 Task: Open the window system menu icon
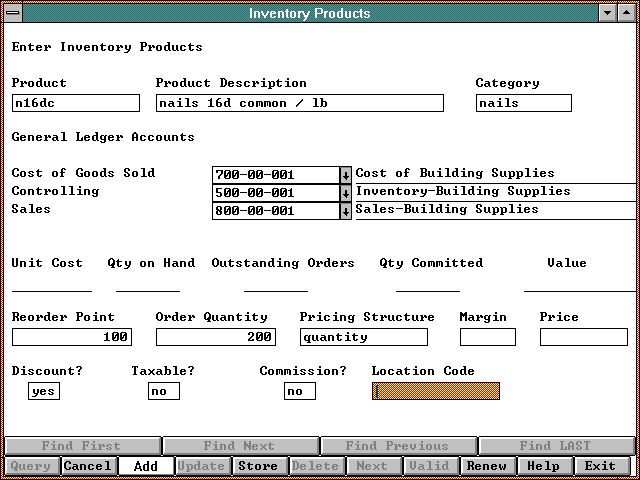pos(12,13)
